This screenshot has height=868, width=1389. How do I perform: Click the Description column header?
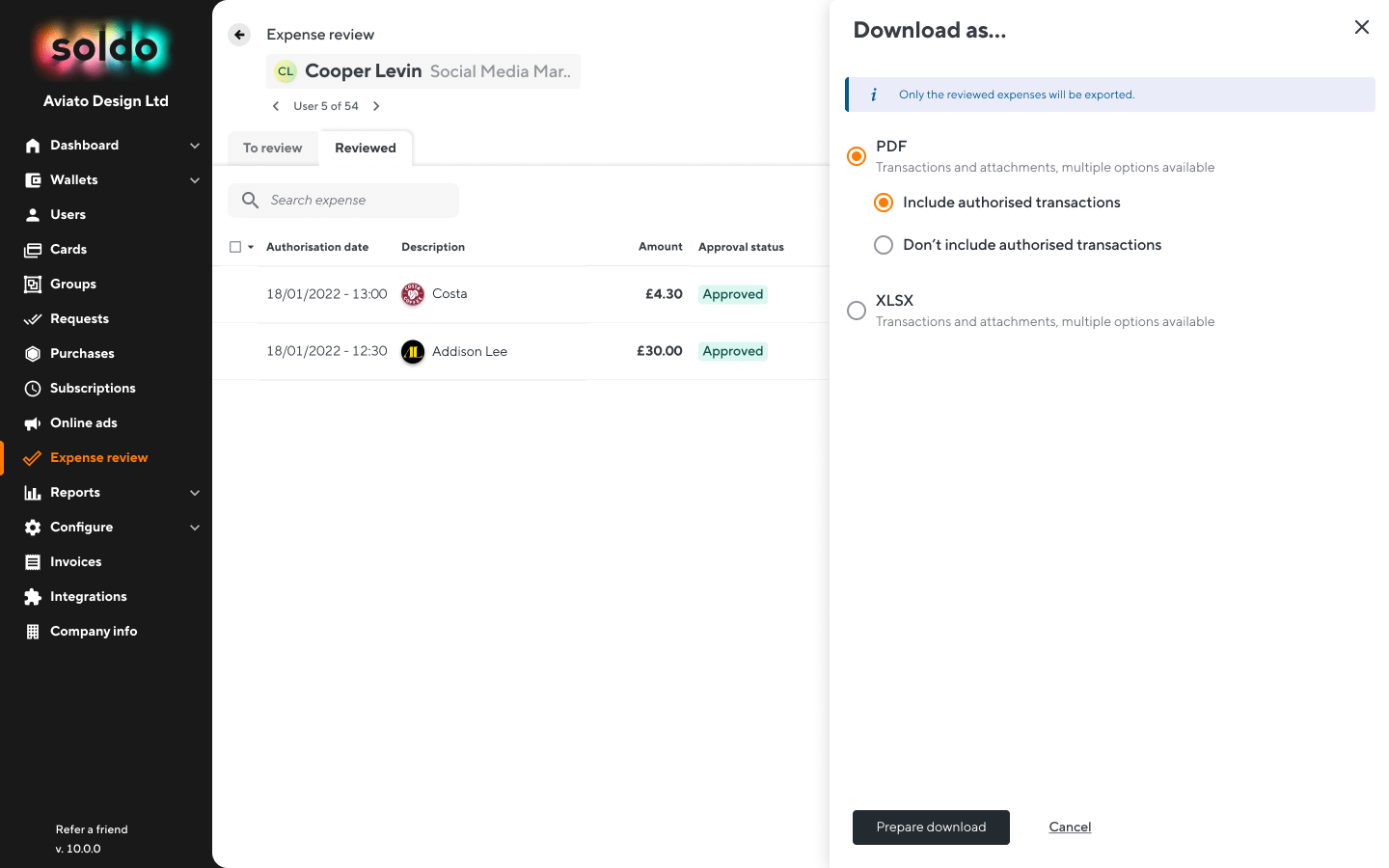433,247
